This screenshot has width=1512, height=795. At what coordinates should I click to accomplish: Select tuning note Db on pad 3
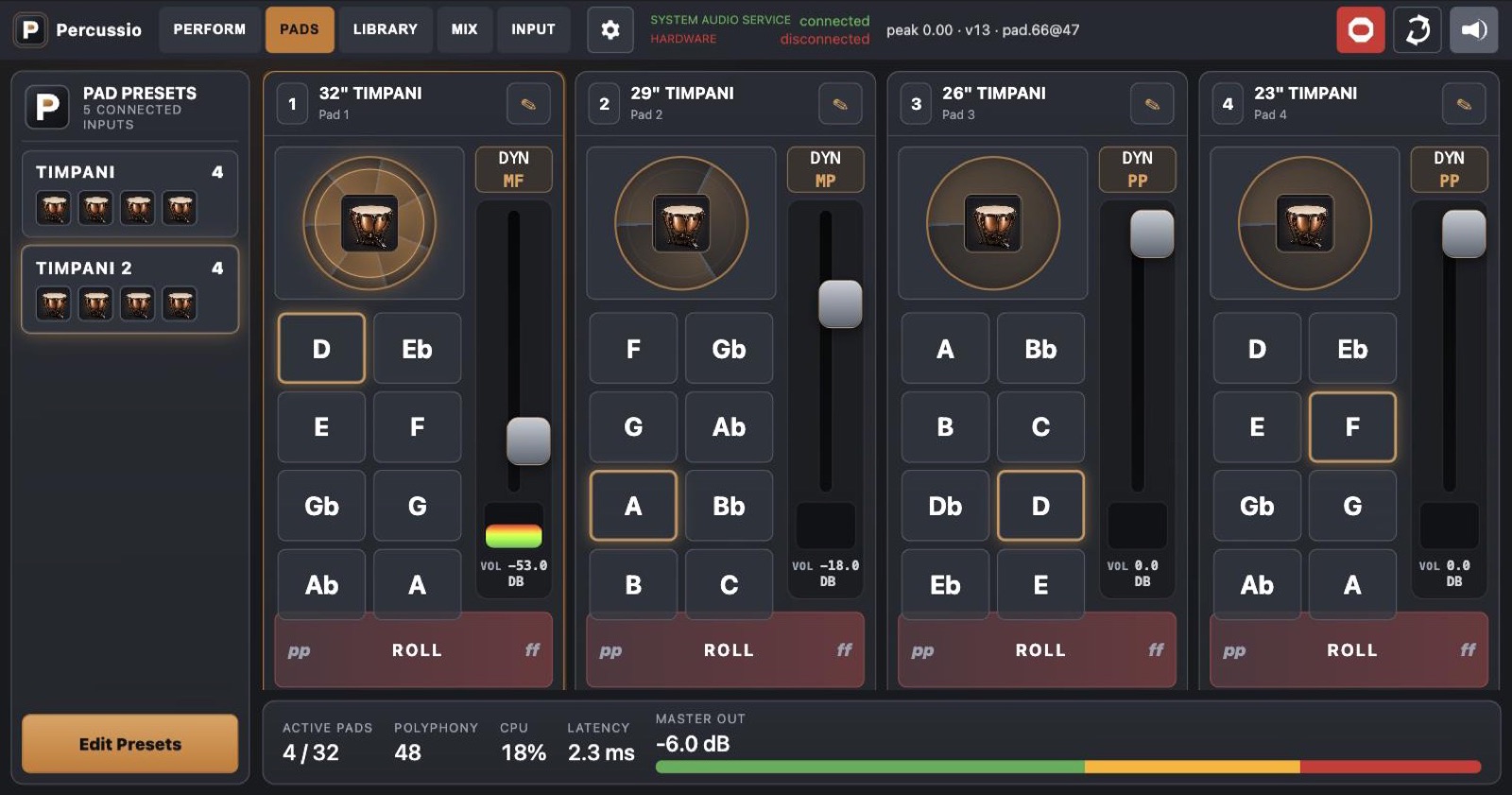[x=945, y=506]
